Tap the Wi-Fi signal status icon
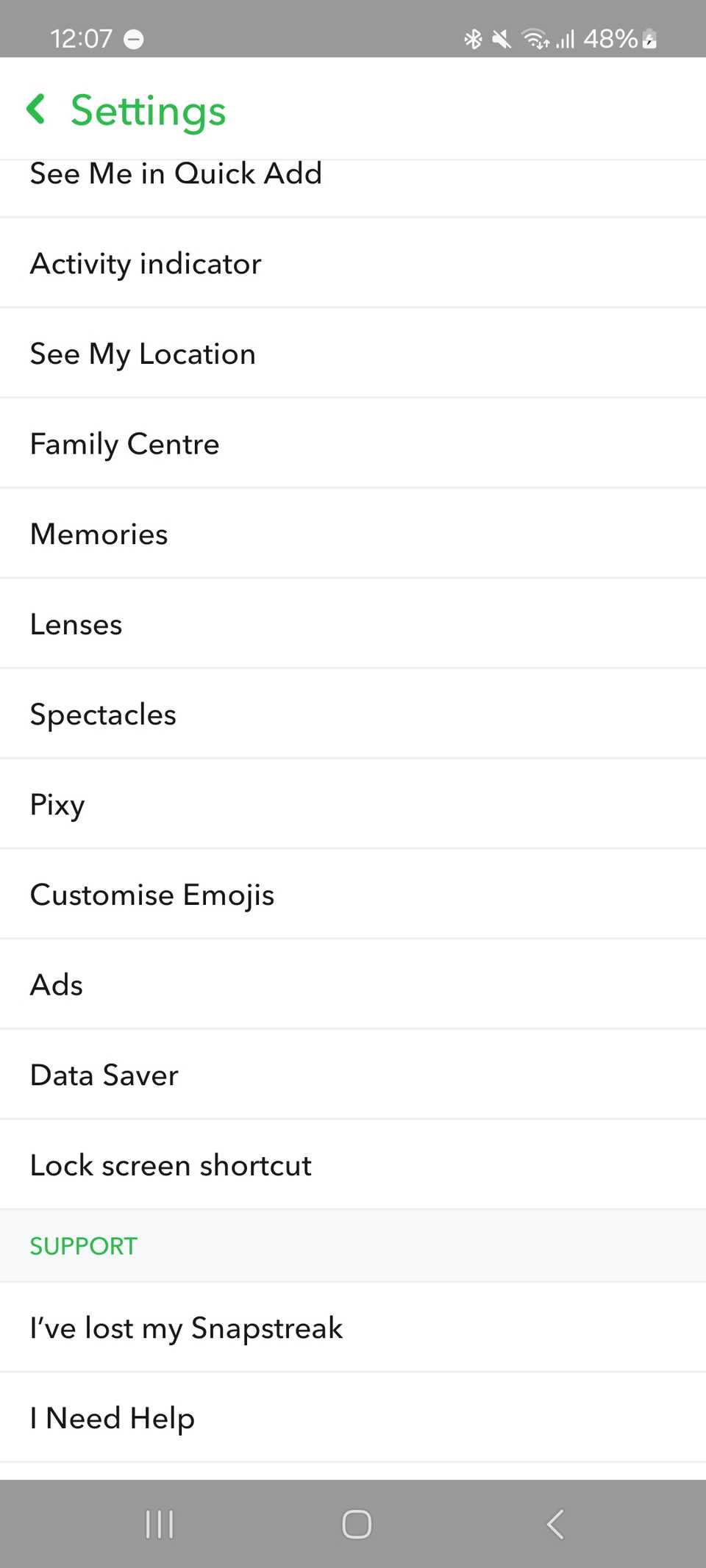This screenshot has height=1568, width=706. click(x=535, y=38)
